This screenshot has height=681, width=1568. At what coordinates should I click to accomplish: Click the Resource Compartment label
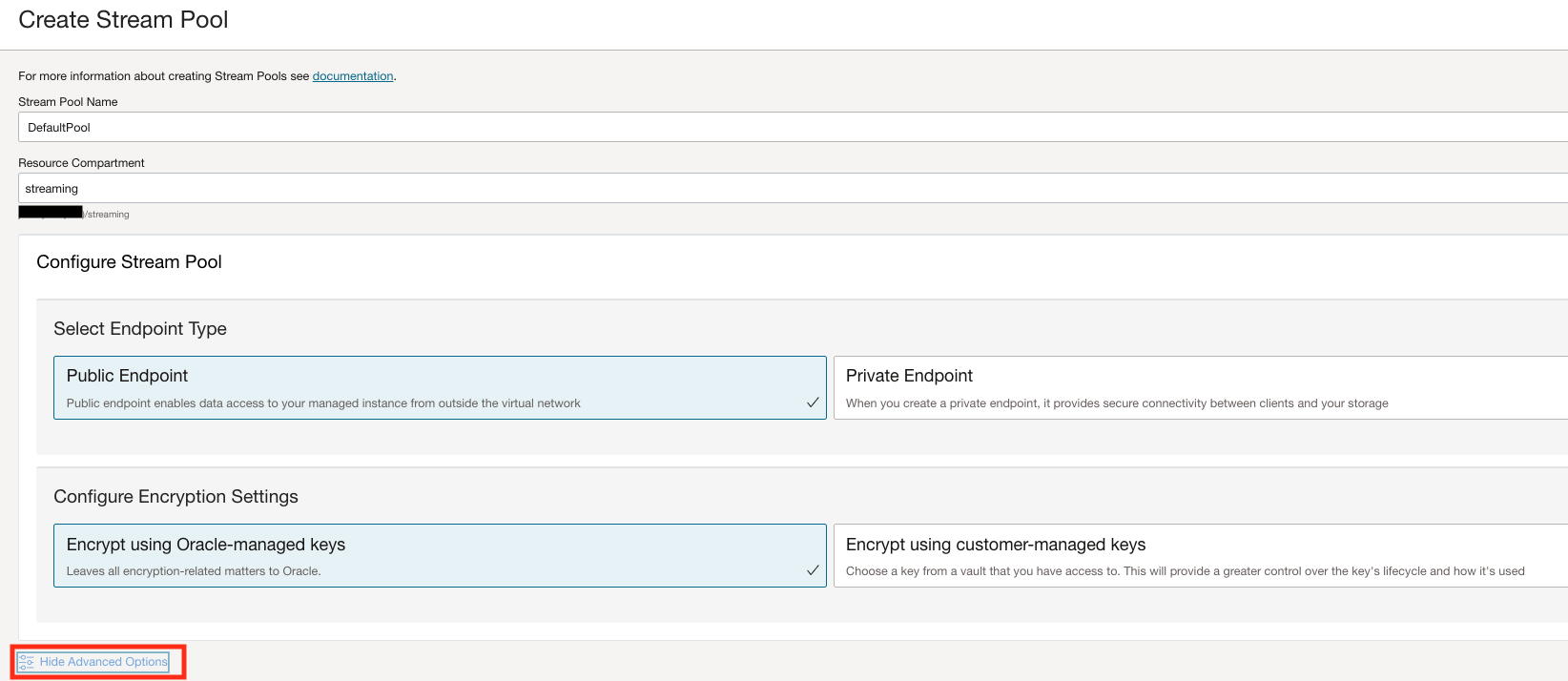81,163
